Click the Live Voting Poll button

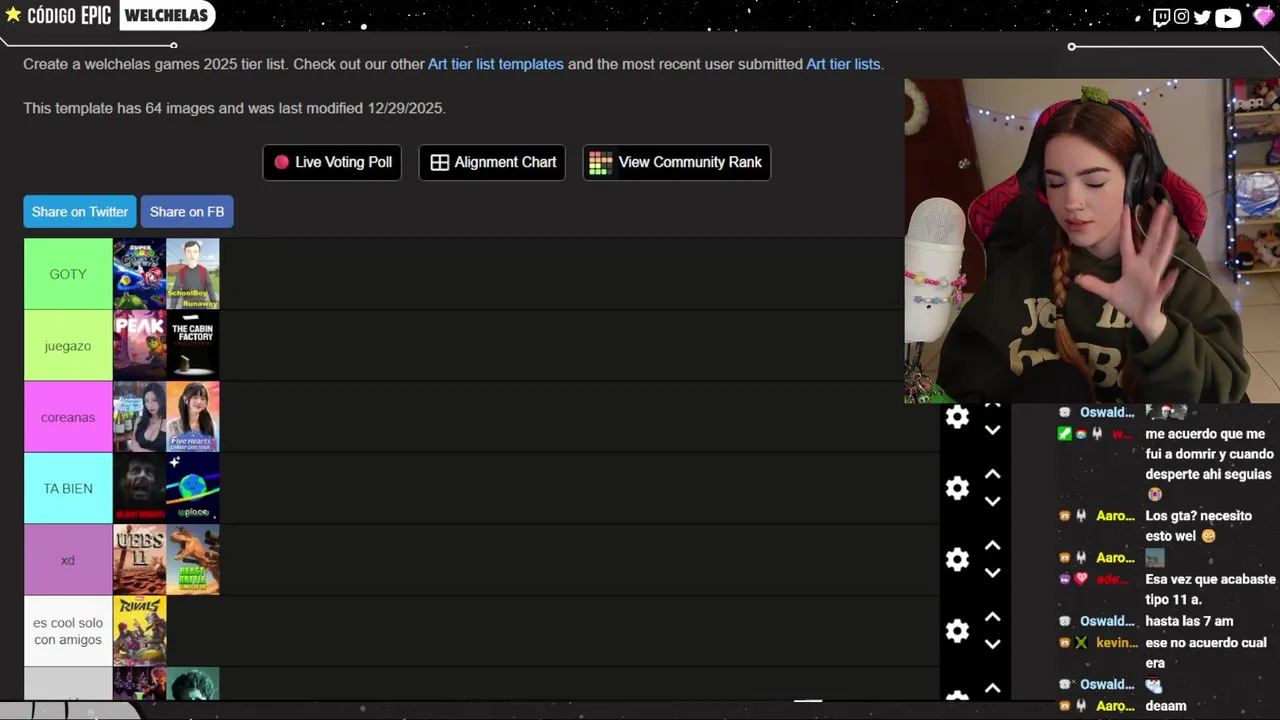click(332, 162)
